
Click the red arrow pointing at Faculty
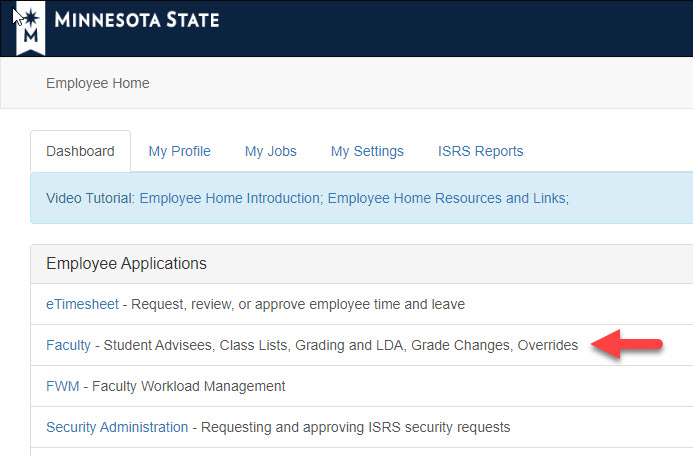[x=627, y=344]
